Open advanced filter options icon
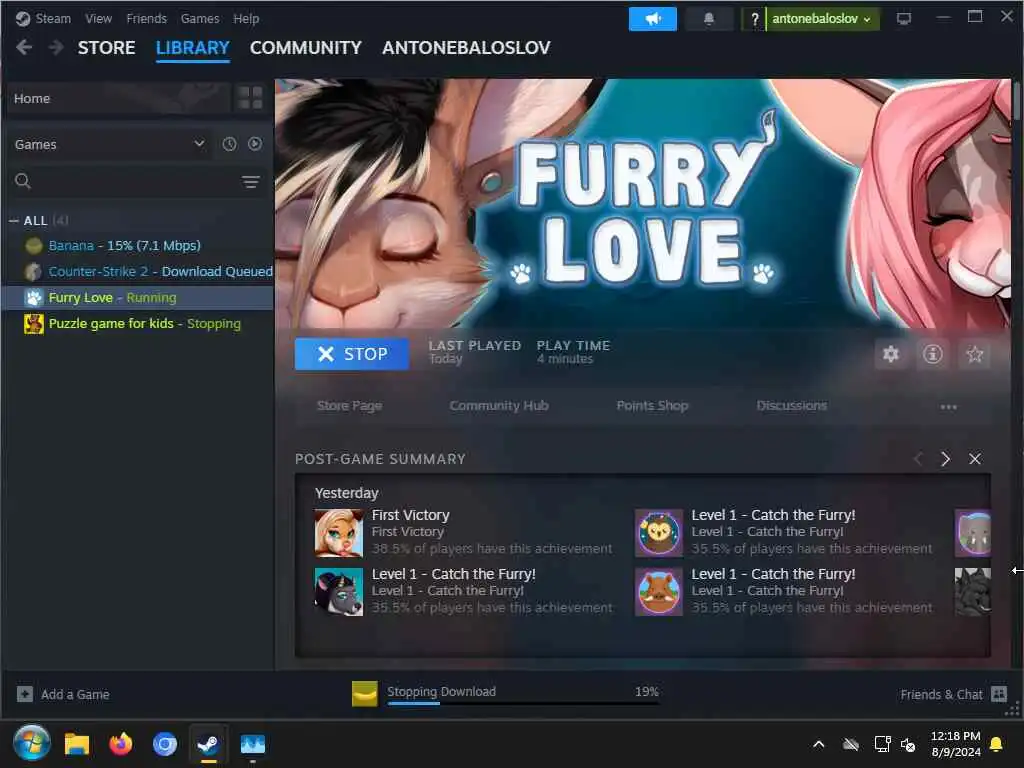 pos(251,182)
